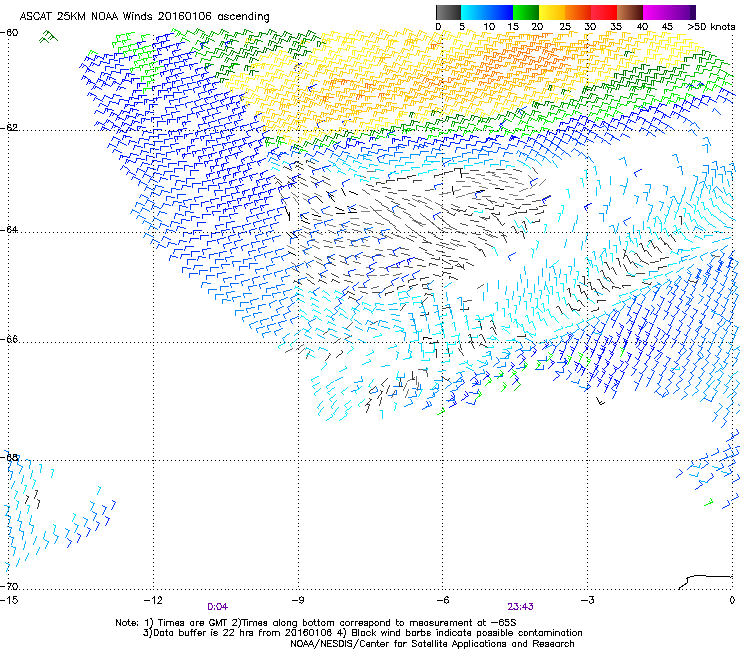The image size is (740, 650).
Task: Click the '0' label under the color bar
Action: (x=438, y=27)
